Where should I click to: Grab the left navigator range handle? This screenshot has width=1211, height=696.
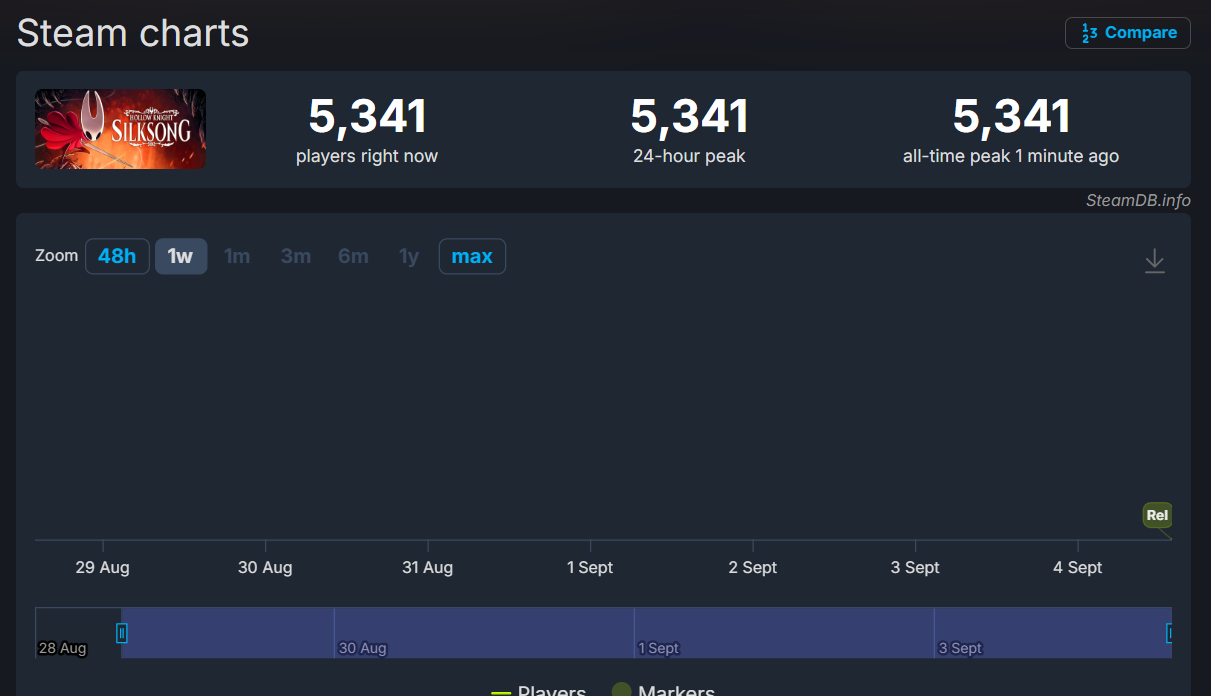coord(122,632)
